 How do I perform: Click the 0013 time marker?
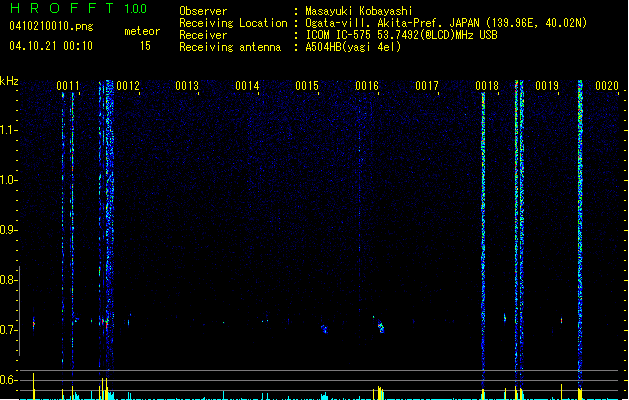pos(187,86)
